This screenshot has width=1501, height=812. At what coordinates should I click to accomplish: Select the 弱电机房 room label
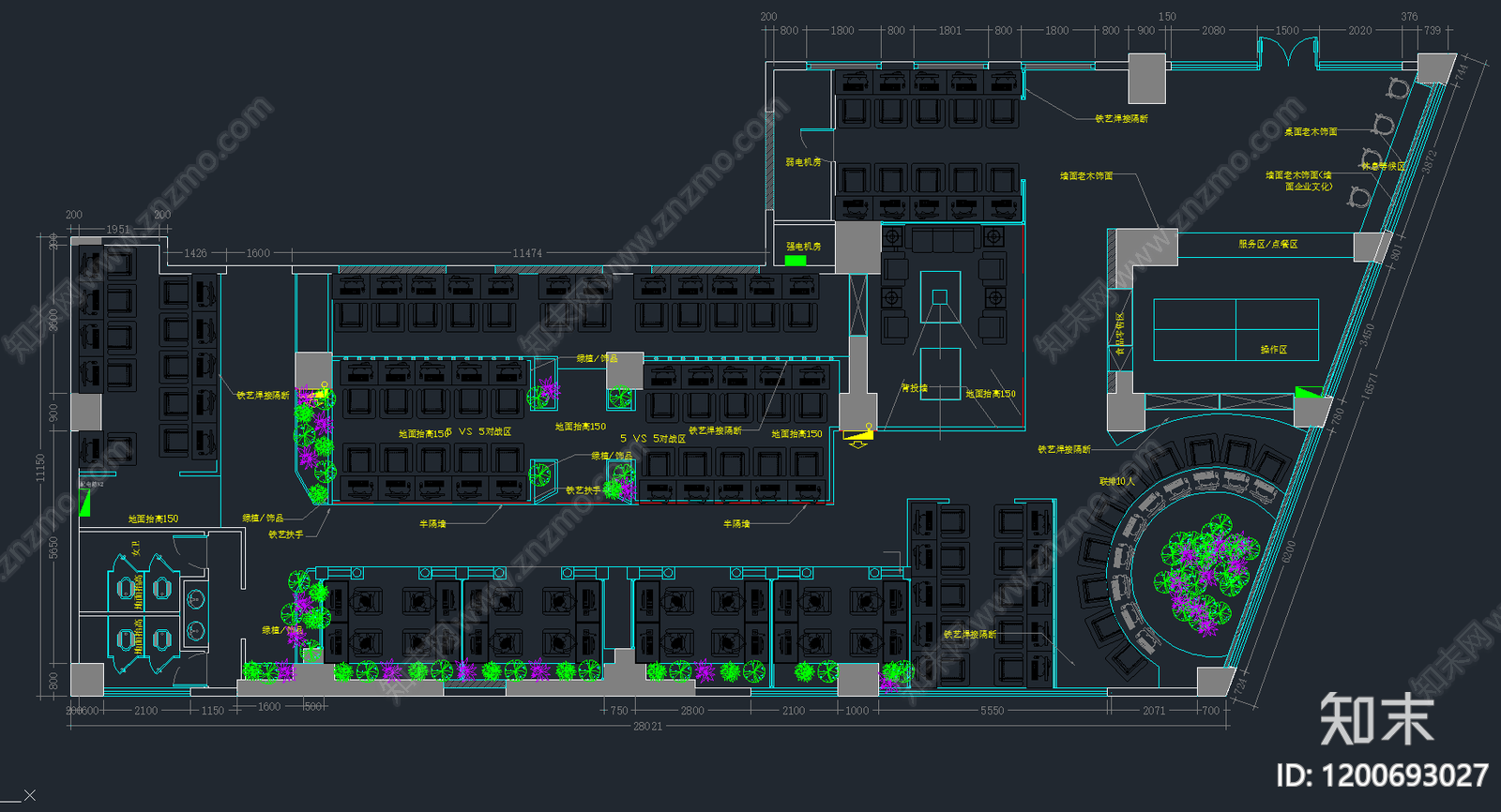[803, 162]
